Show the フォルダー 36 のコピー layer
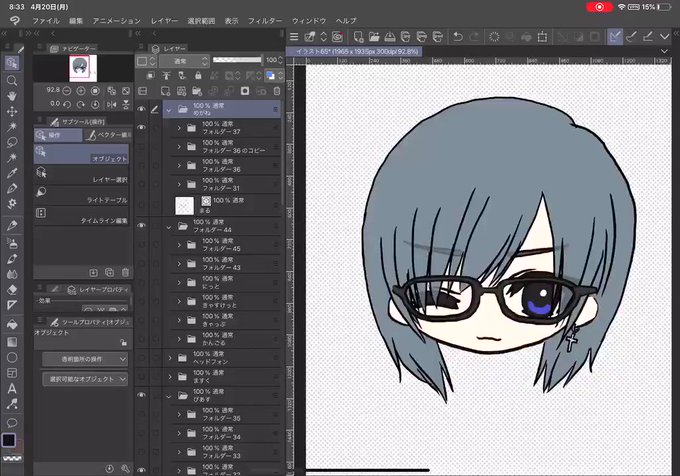The image size is (680, 476). [x=141, y=147]
